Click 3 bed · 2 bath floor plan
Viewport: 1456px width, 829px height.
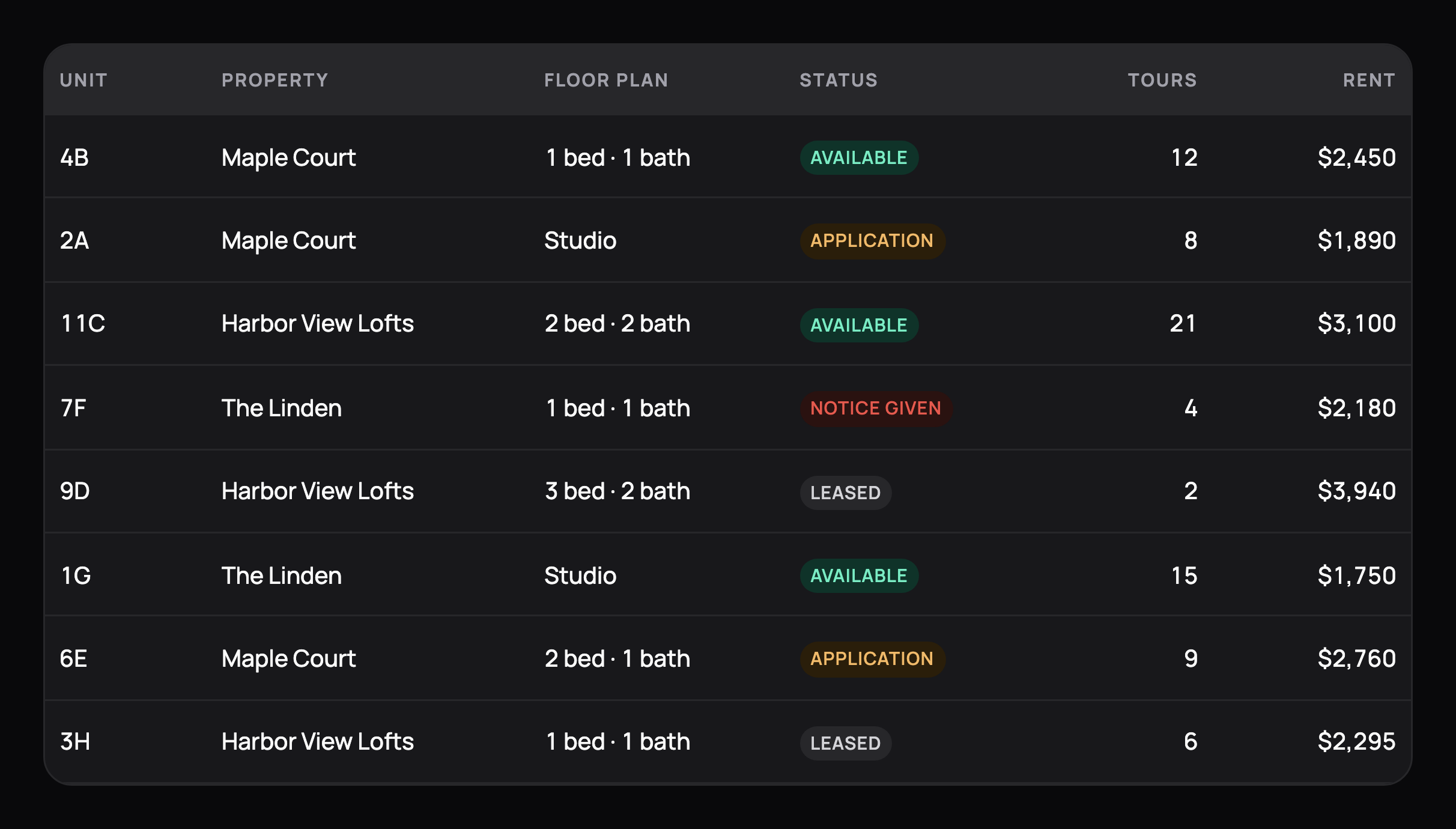click(617, 491)
